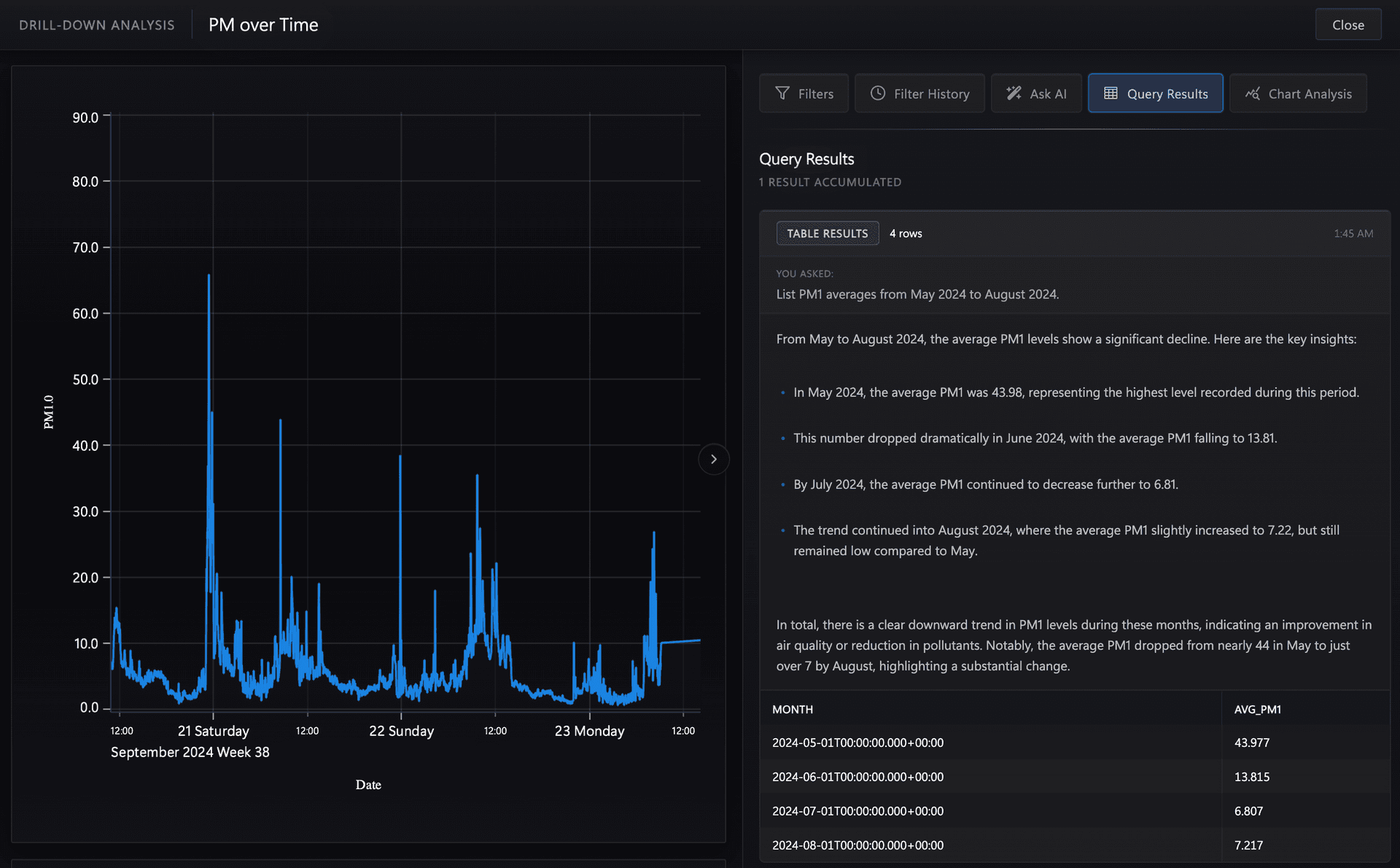Click the 13.815 June average cell
The height and width of the screenshot is (868, 1400).
point(1251,777)
